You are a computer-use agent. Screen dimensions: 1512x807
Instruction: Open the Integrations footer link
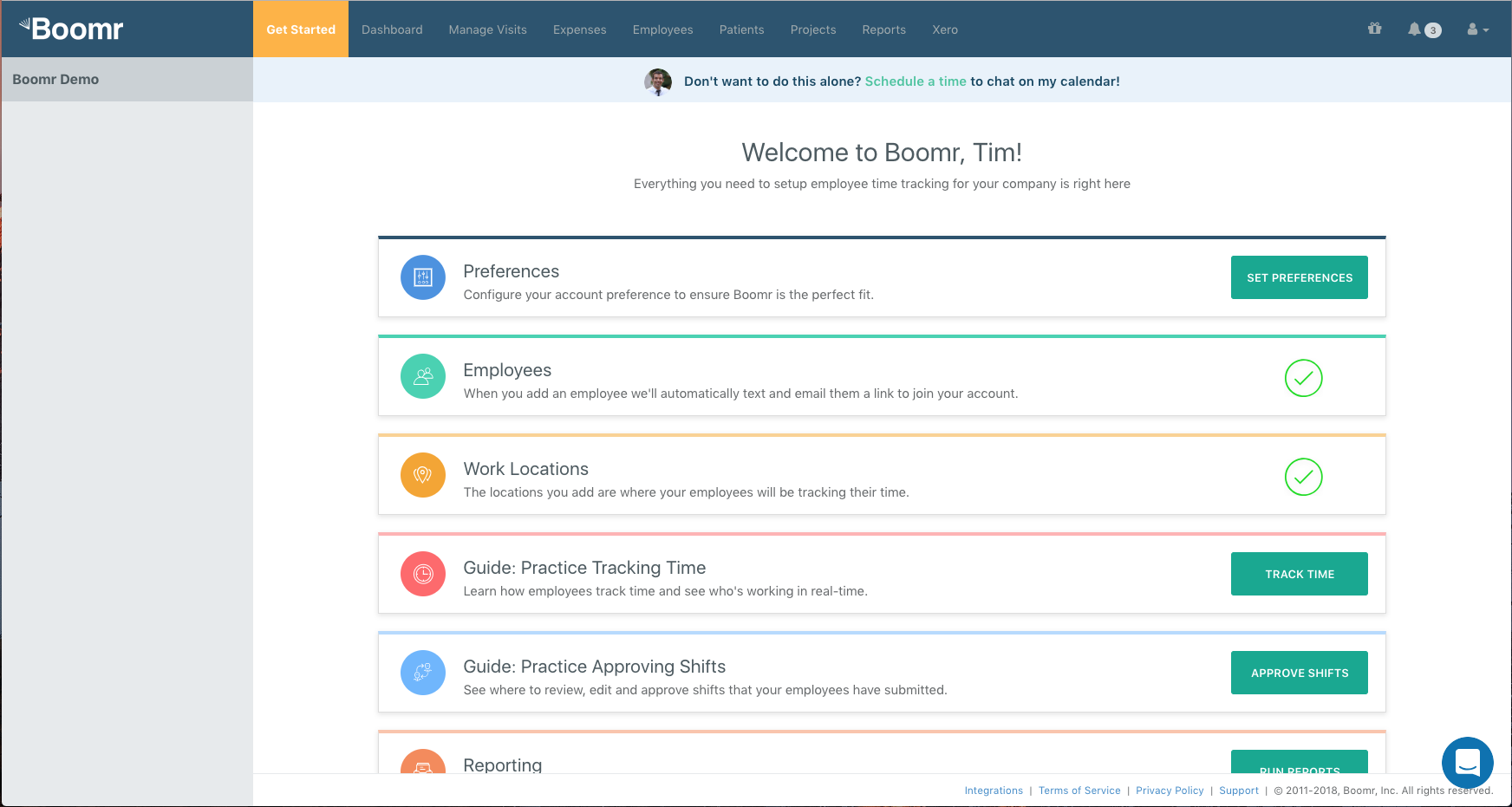(x=994, y=791)
